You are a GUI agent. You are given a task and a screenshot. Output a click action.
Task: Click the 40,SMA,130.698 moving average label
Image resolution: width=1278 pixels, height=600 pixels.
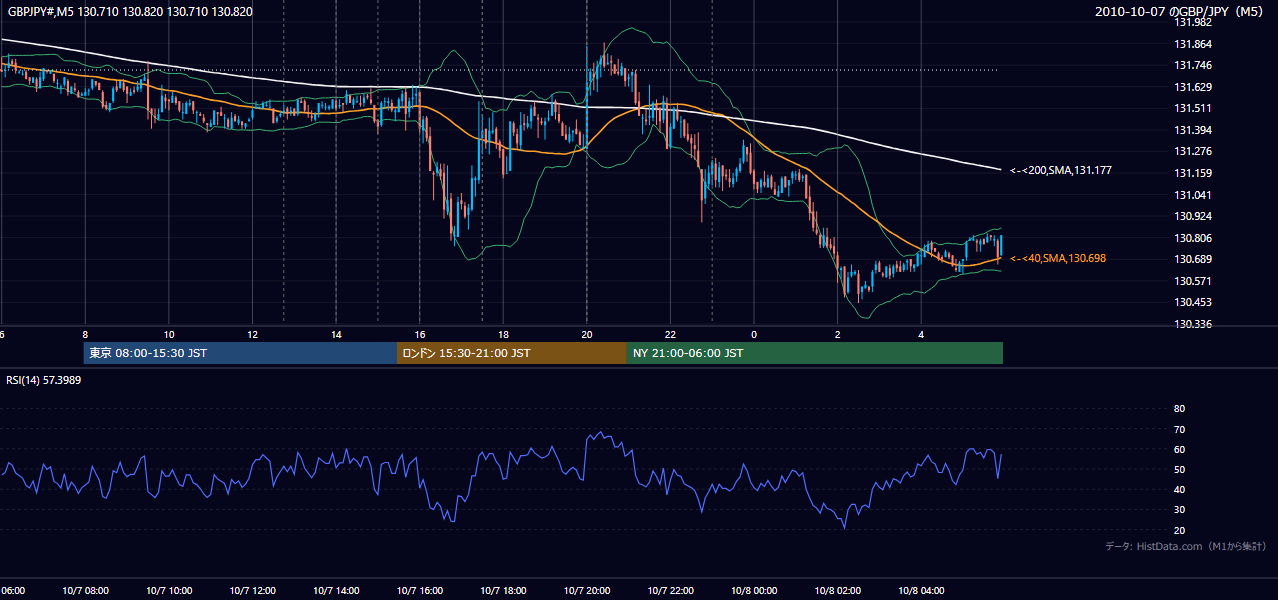[1057, 258]
